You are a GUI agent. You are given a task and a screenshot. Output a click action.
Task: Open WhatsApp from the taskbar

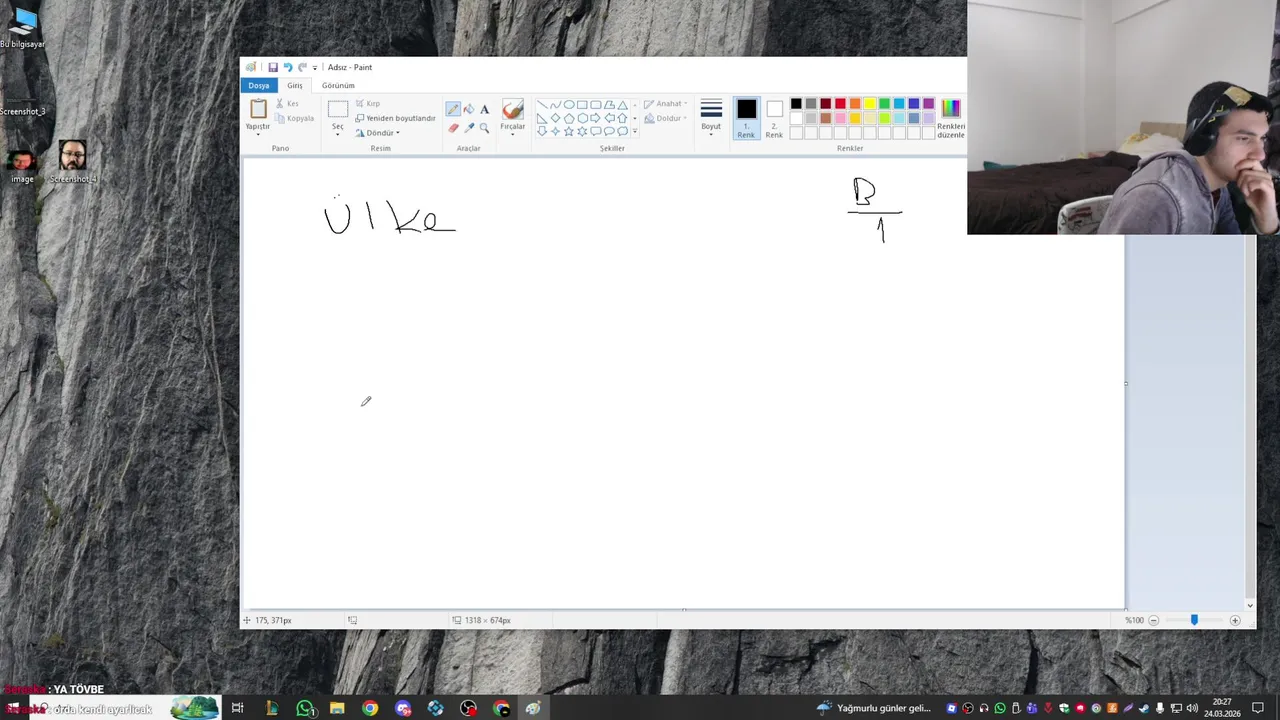click(305, 708)
